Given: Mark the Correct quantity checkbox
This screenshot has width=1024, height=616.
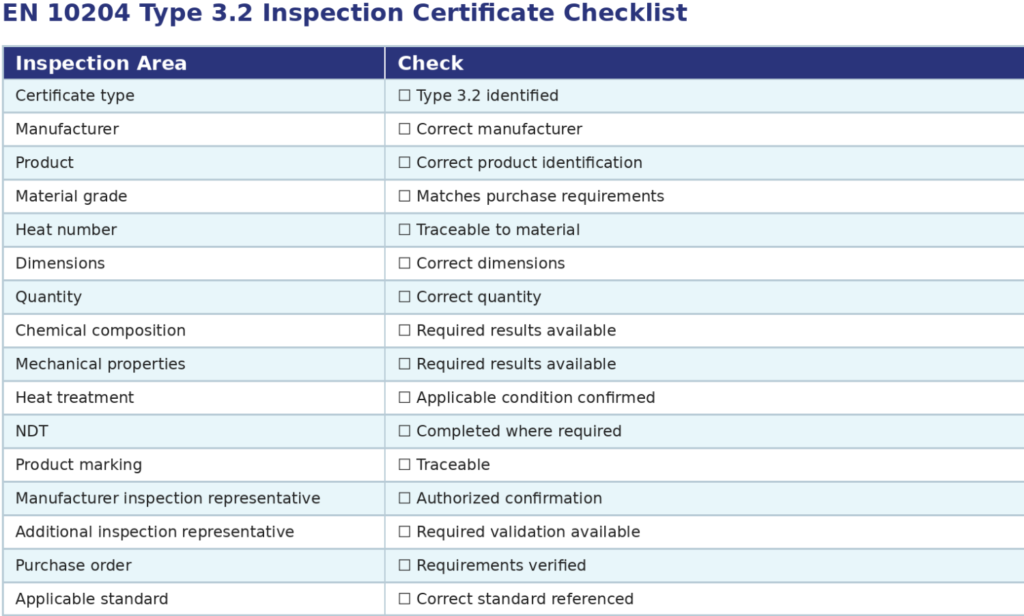Looking at the screenshot, I should point(404,297).
